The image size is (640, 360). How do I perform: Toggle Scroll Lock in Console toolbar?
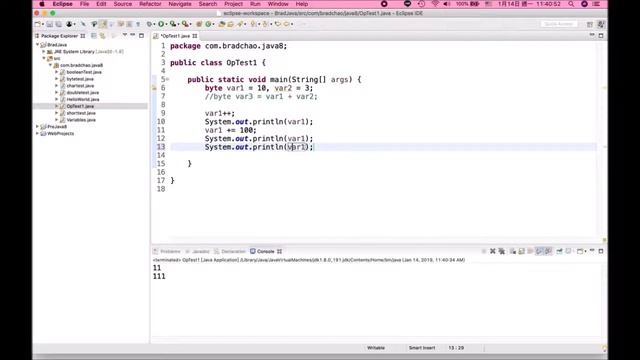[521, 251]
